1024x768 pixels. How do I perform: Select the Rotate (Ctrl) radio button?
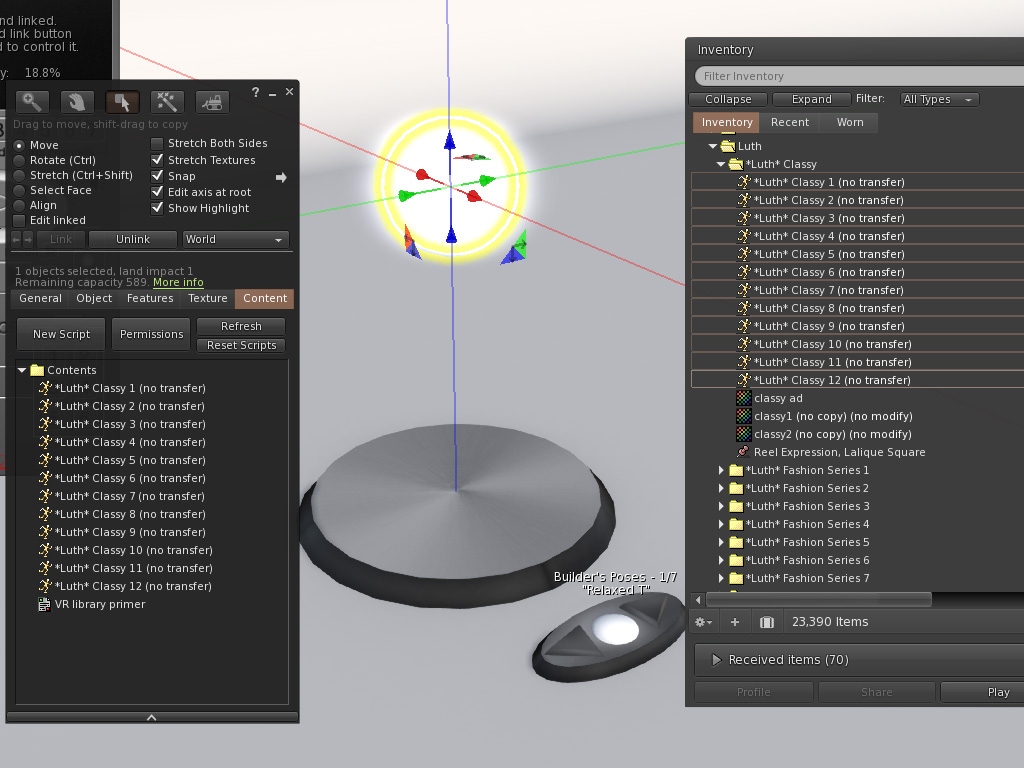tap(20, 160)
